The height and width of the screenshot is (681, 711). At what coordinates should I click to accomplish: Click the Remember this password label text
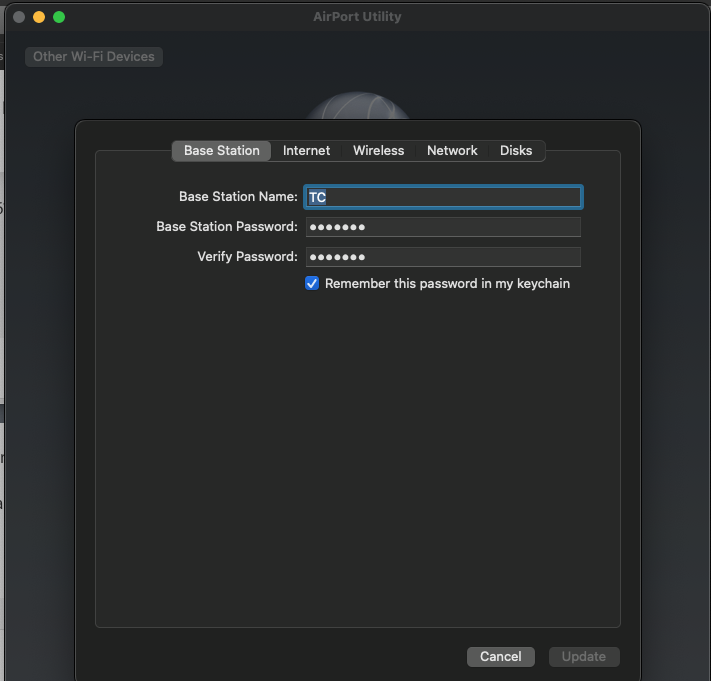pos(447,284)
